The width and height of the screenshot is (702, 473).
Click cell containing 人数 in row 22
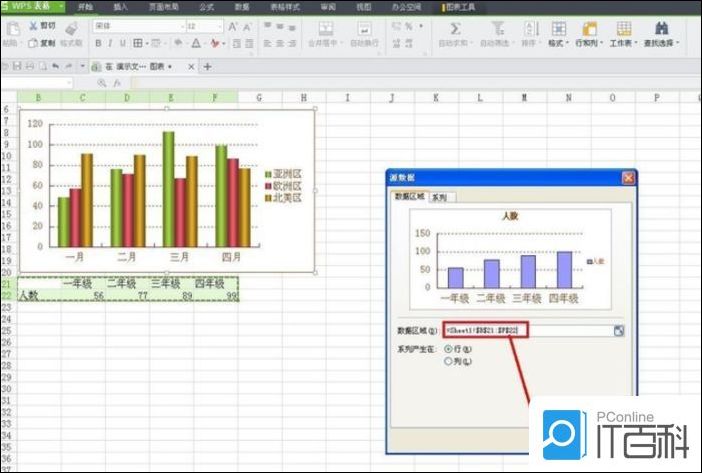coord(39,295)
